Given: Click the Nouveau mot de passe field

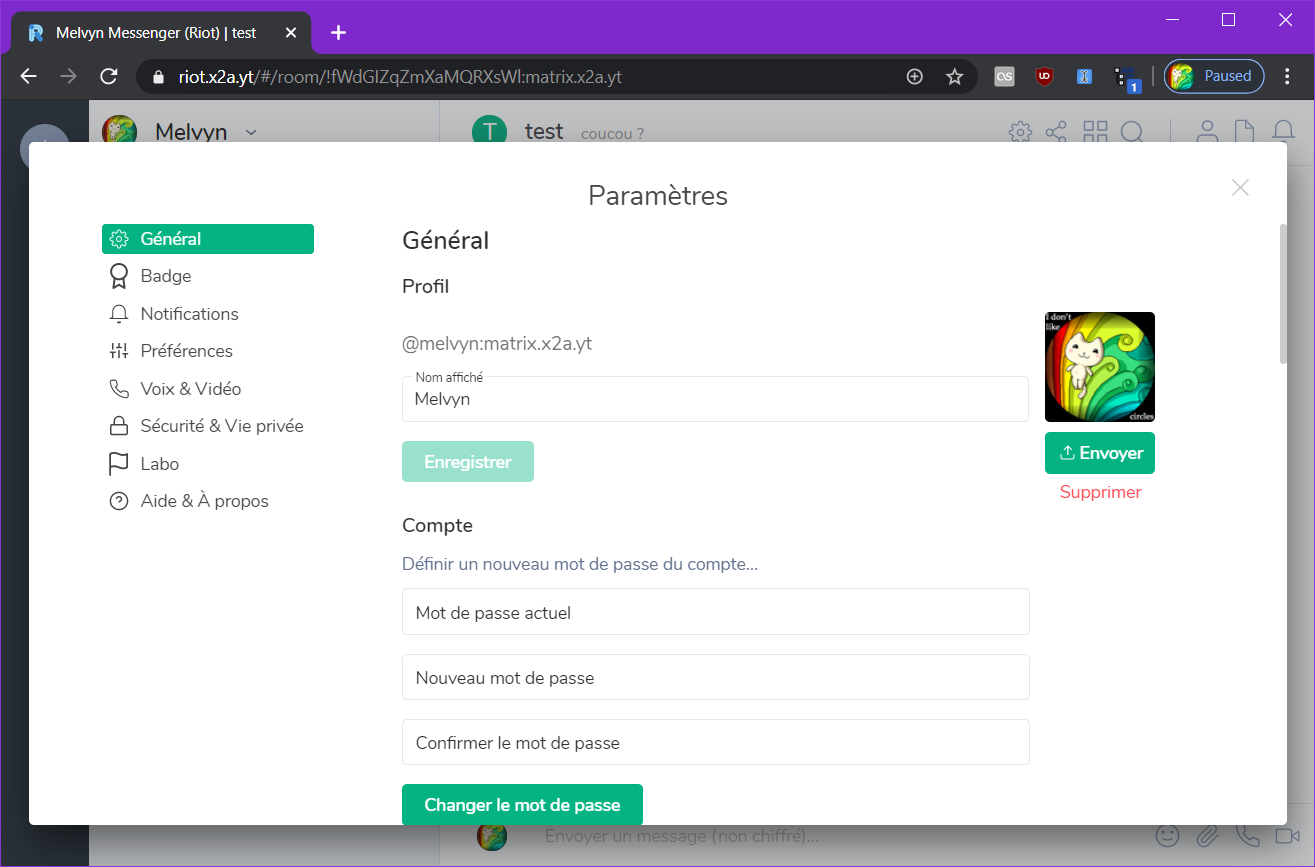Looking at the screenshot, I should point(715,678).
